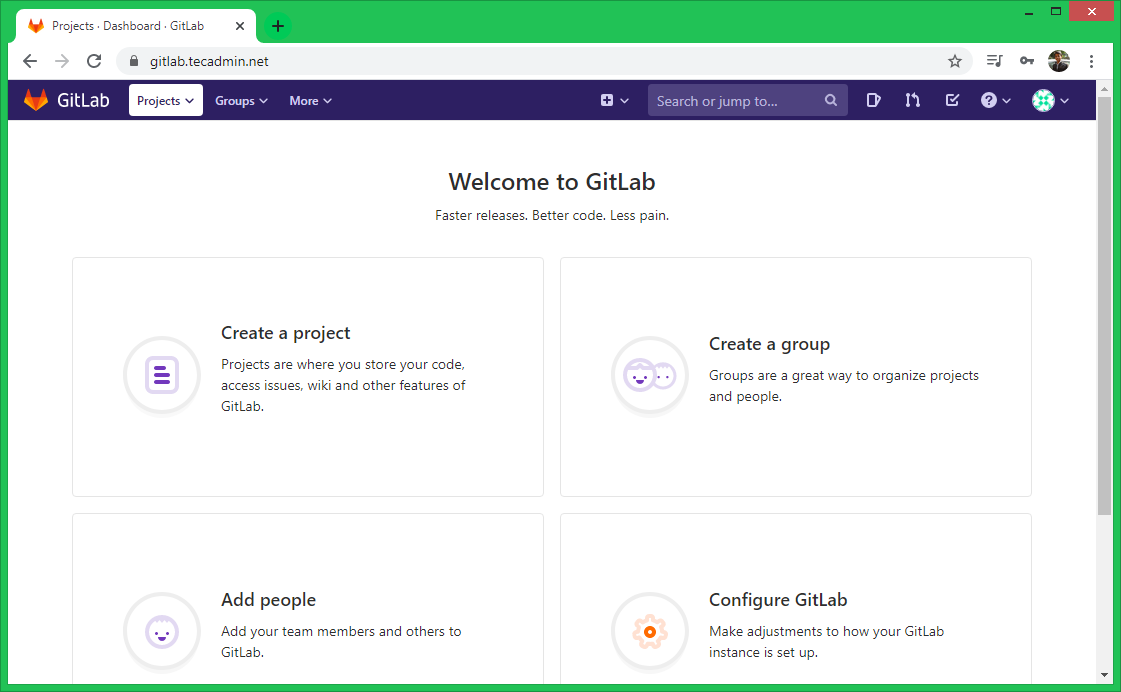Expand the user avatar chevron
This screenshot has height=692, width=1121.
(1065, 101)
